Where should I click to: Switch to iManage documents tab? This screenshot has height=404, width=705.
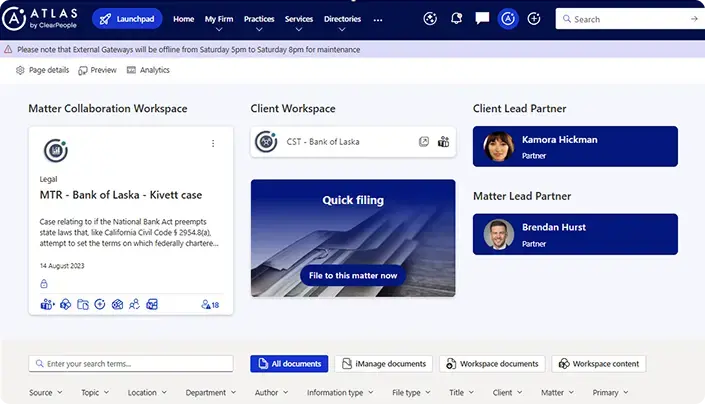[385, 364]
